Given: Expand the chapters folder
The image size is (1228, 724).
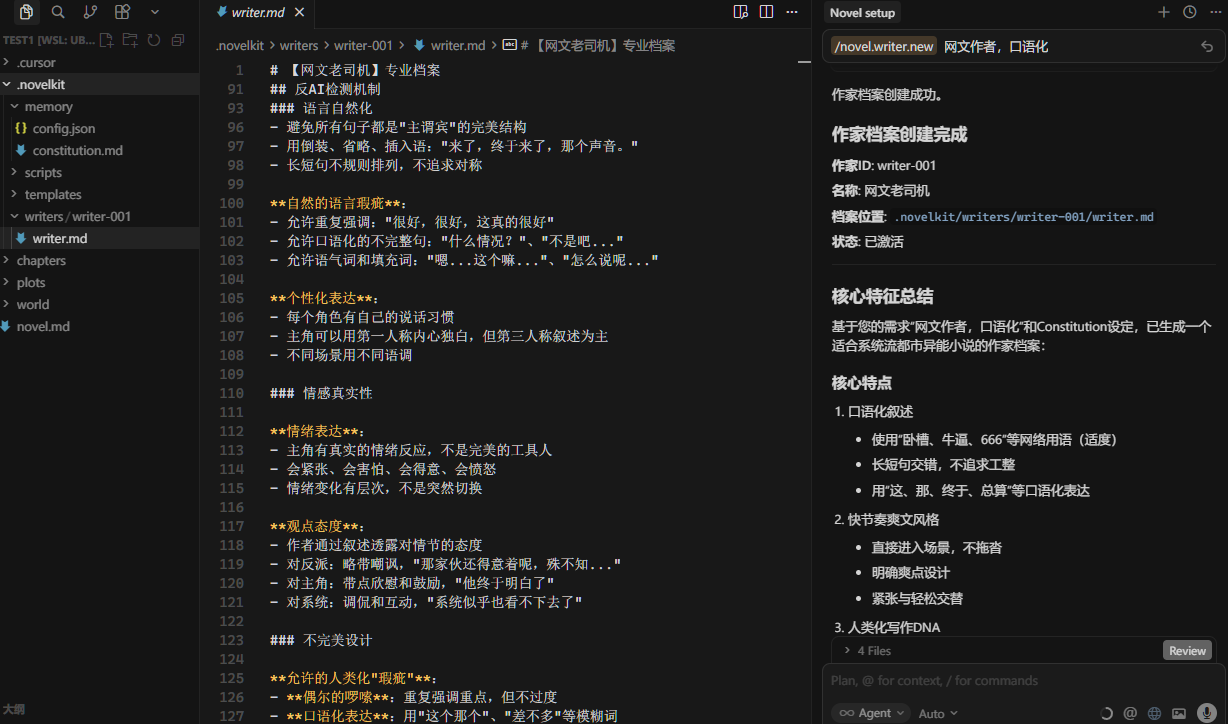Looking at the screenshot, I should pyautogui.click(x=100, y=260).
